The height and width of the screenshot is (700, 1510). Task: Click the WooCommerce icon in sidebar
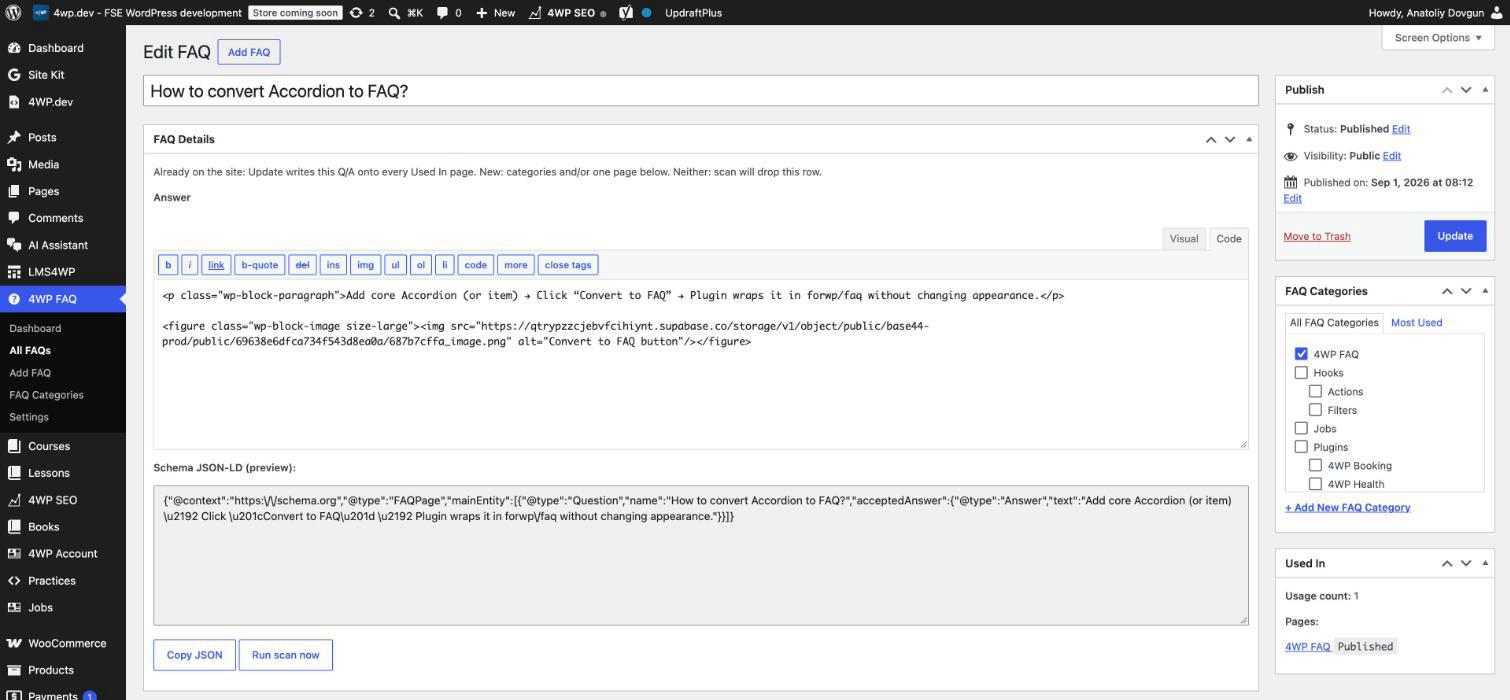(x=14, y=644)
